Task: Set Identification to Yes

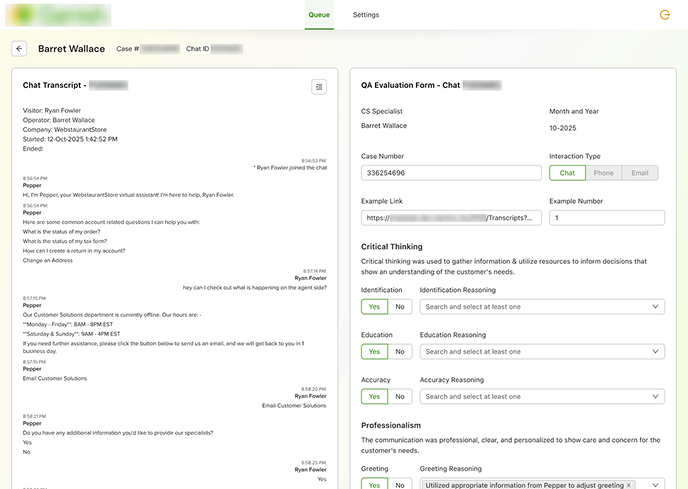Action: click(374, 307)
